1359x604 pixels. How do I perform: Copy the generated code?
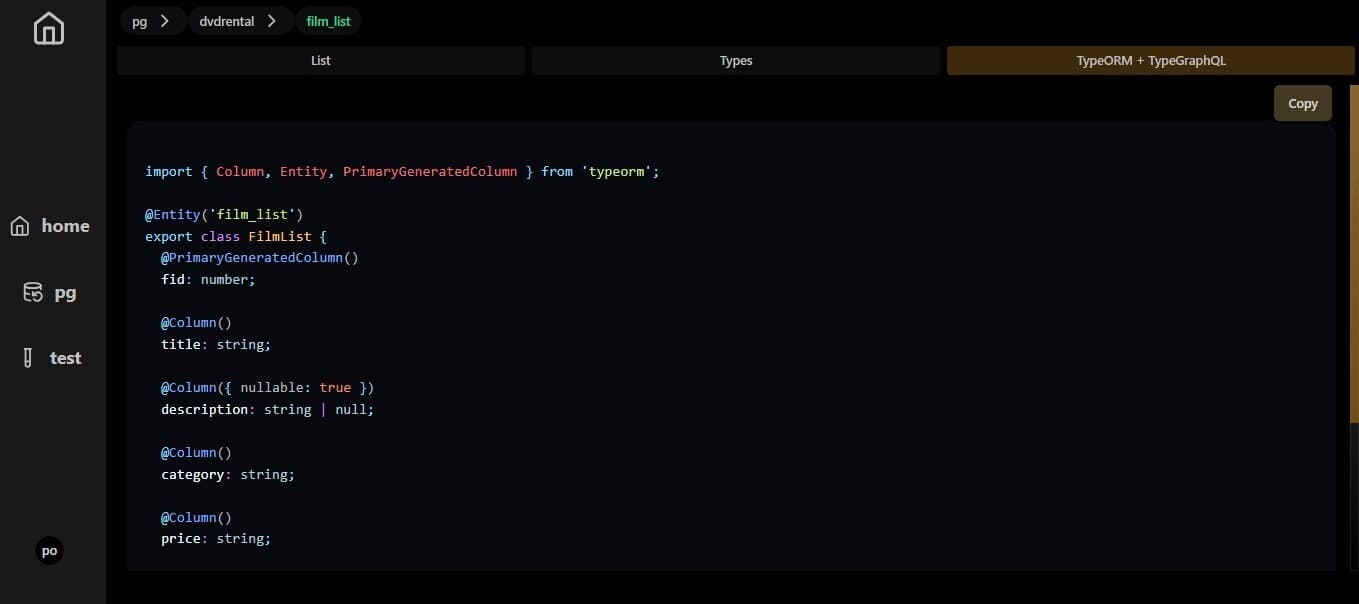point(1303,103)
